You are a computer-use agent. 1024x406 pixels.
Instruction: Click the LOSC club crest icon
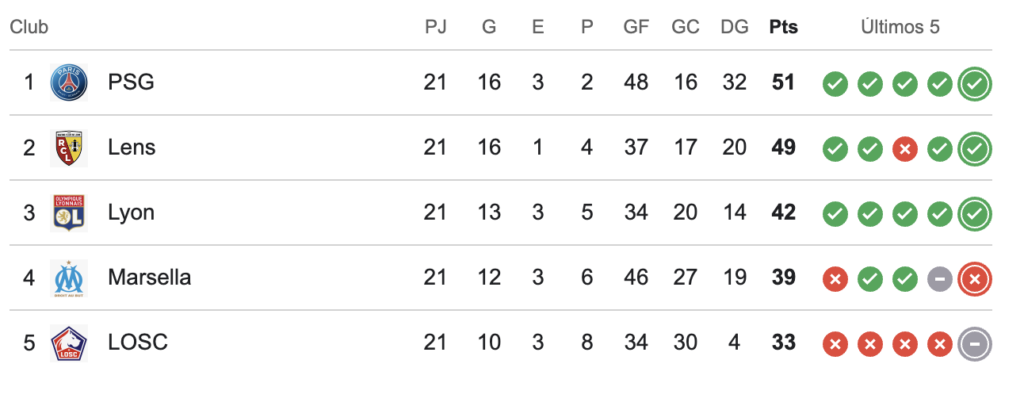[x=70, y=342]
